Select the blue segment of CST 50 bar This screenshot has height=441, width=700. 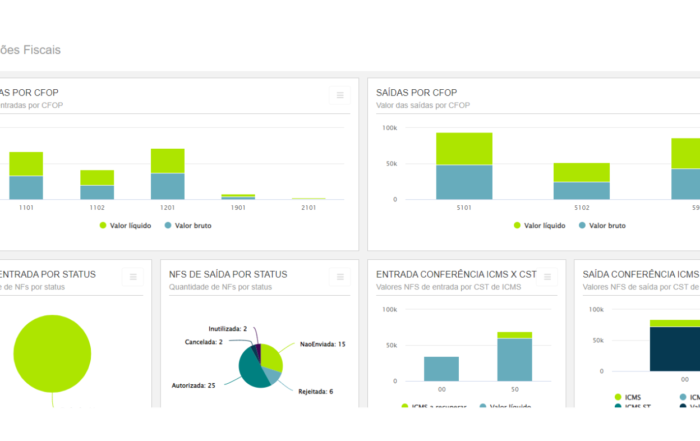click(515, 360)
